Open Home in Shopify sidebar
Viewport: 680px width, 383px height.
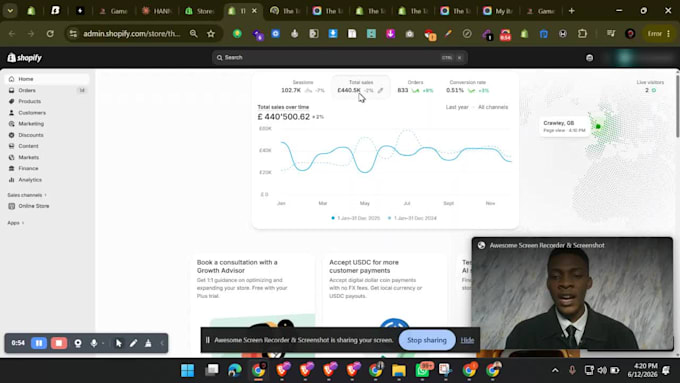47,79
